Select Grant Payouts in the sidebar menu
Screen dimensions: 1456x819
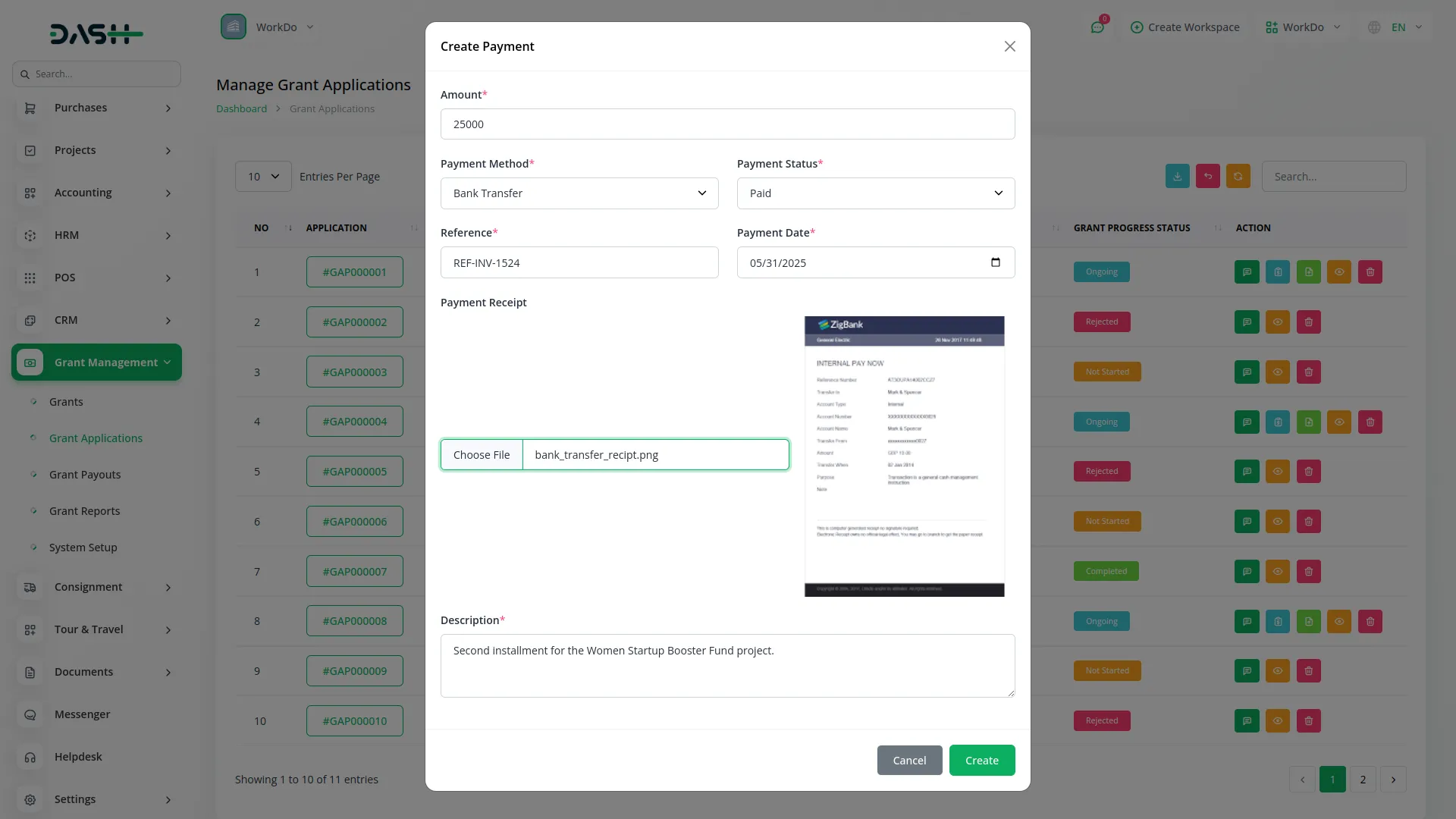tap(84, 474)
